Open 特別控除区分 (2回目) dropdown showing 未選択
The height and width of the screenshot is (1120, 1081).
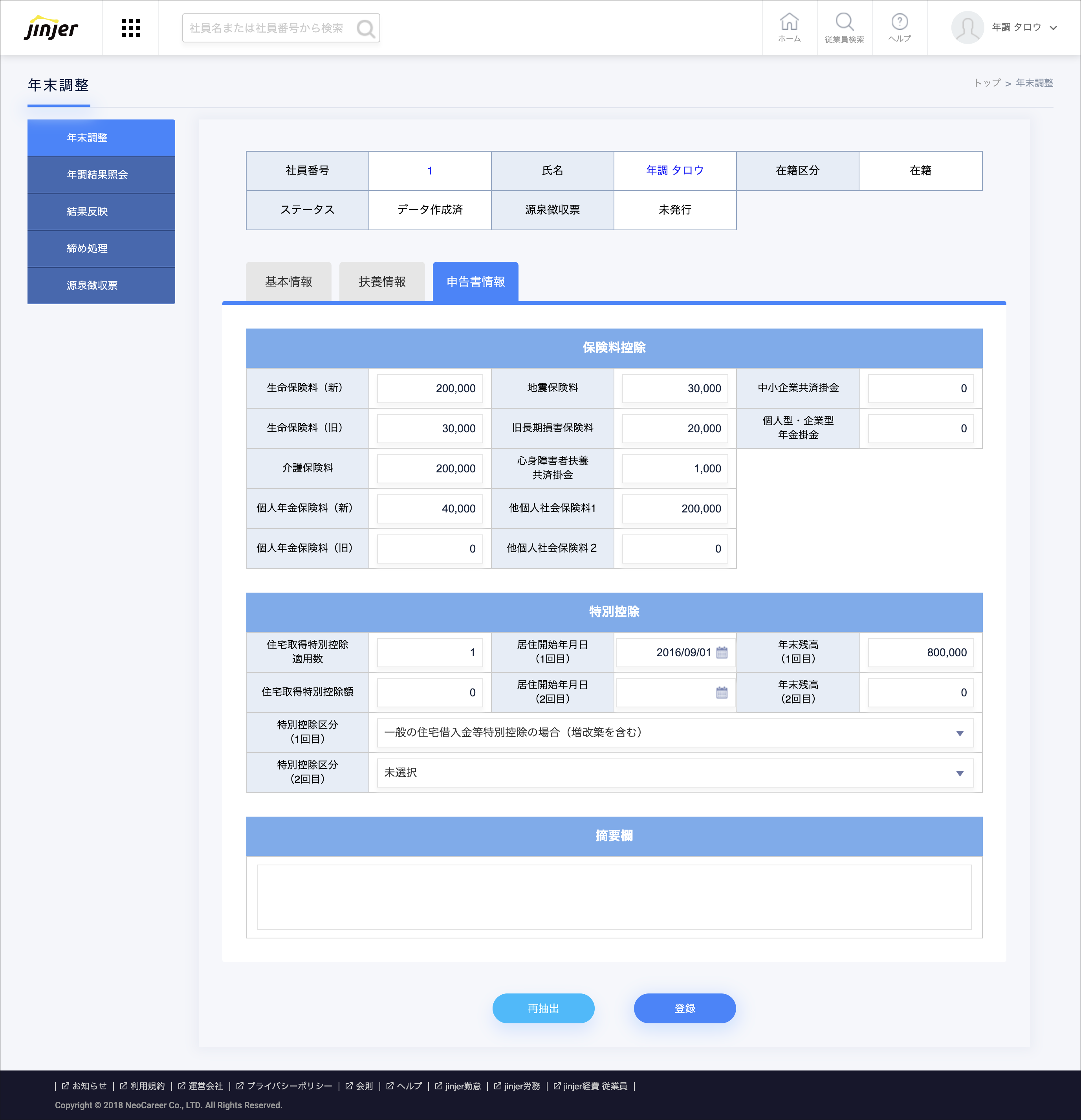675,773
